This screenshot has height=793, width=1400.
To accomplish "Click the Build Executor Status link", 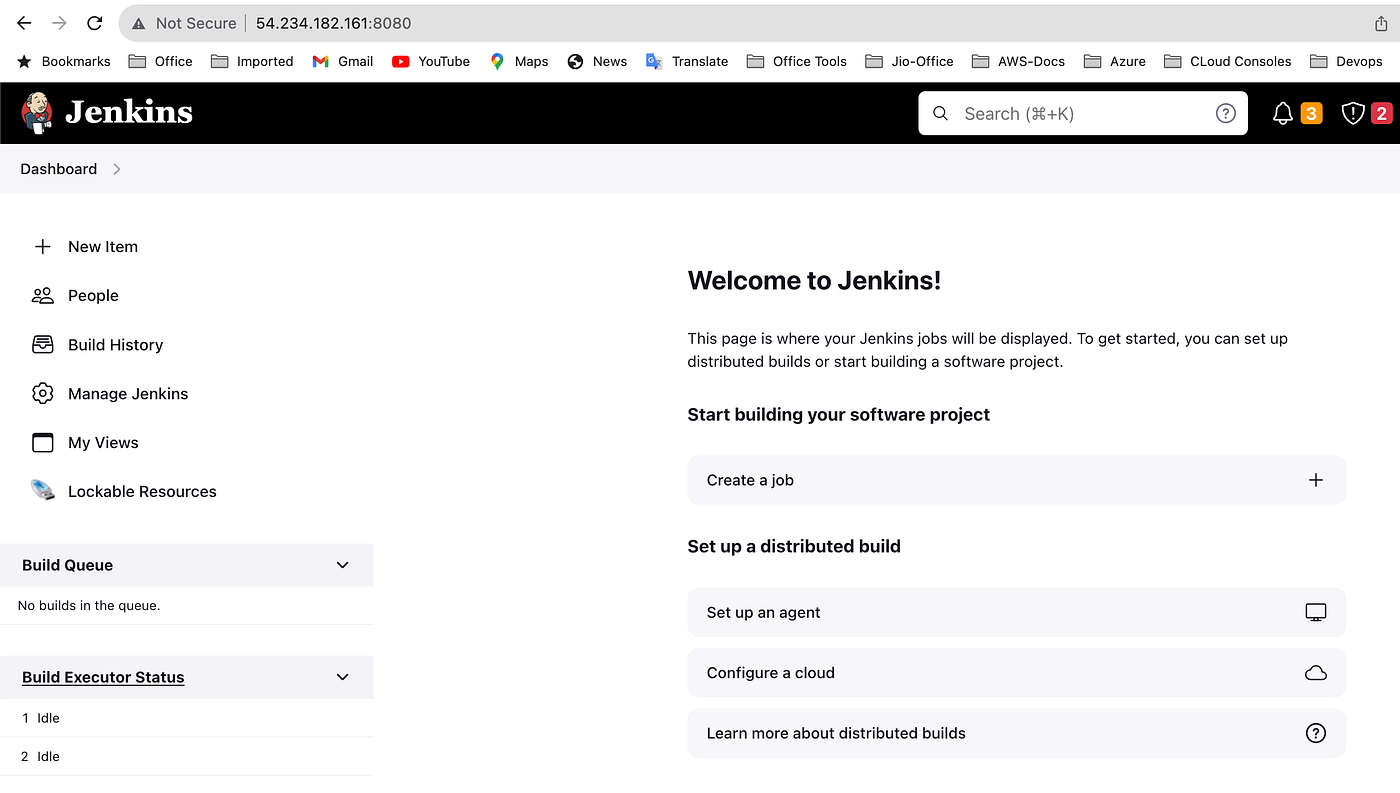I will click(103, 677).
